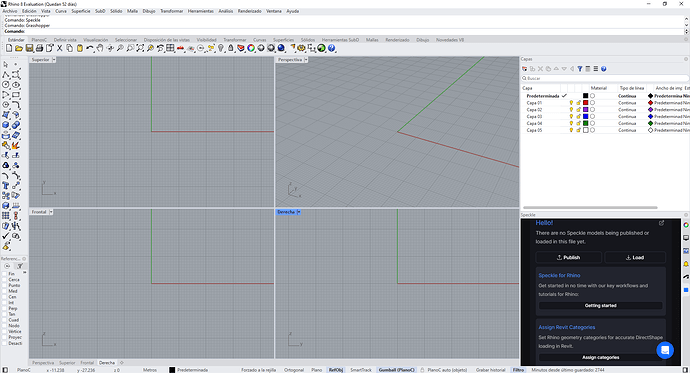Image resolution: width=690 pixels, height=373 pixels.
Task: Click the color wheel icon in toolbar
Action: point(251,48)
